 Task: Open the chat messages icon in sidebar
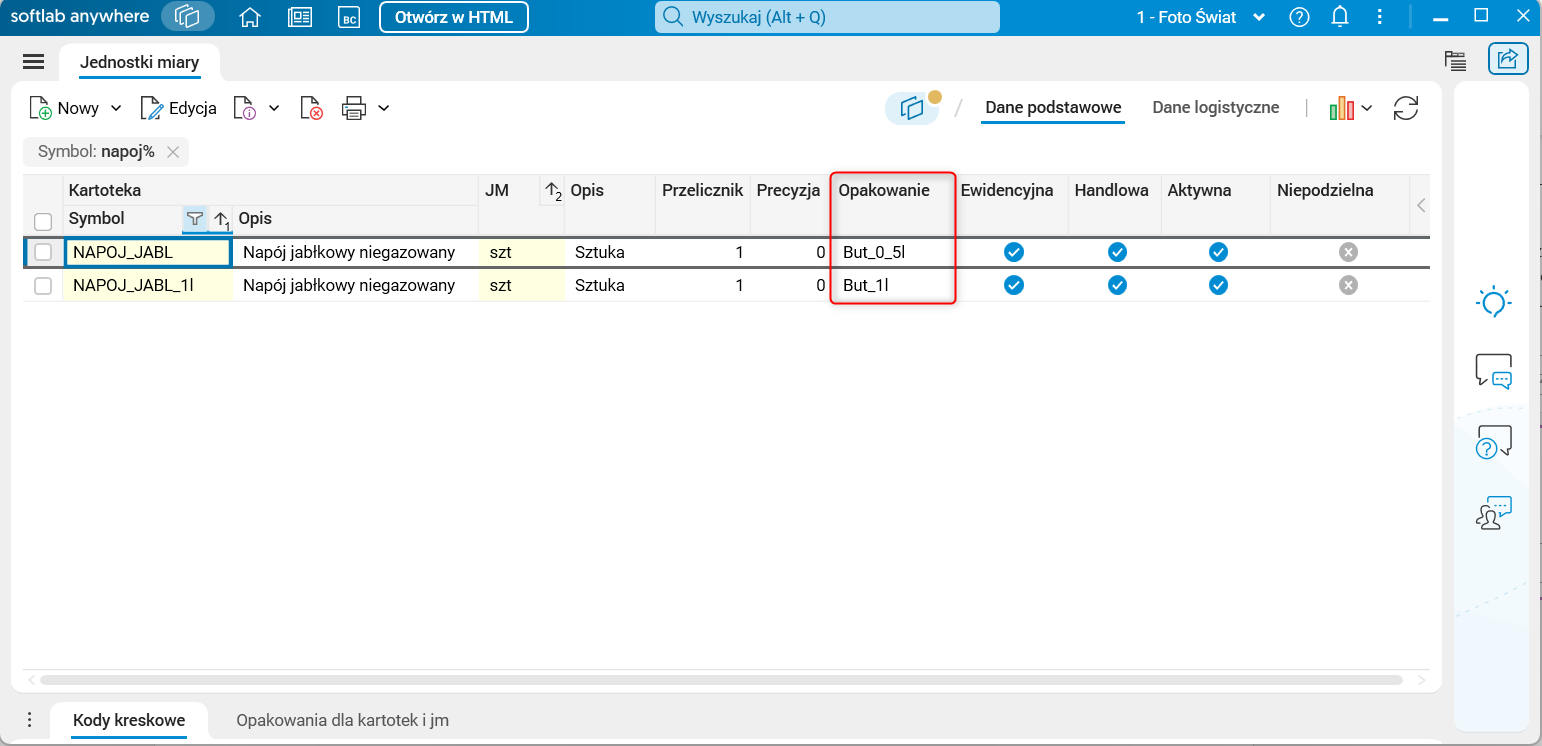click(x=1493, y=371)
